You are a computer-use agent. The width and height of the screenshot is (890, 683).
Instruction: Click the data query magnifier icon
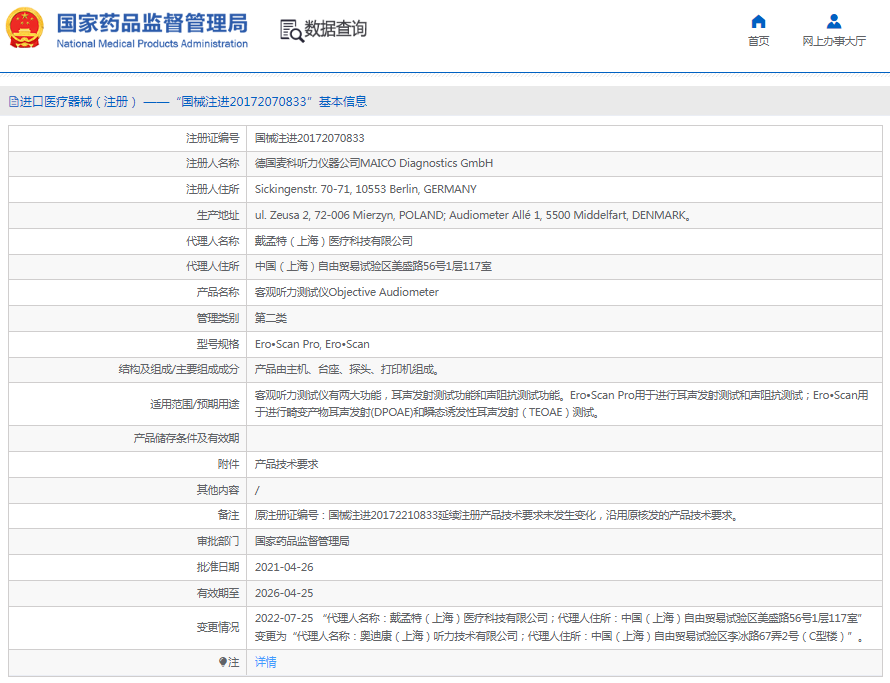click(x=291, y=30)
